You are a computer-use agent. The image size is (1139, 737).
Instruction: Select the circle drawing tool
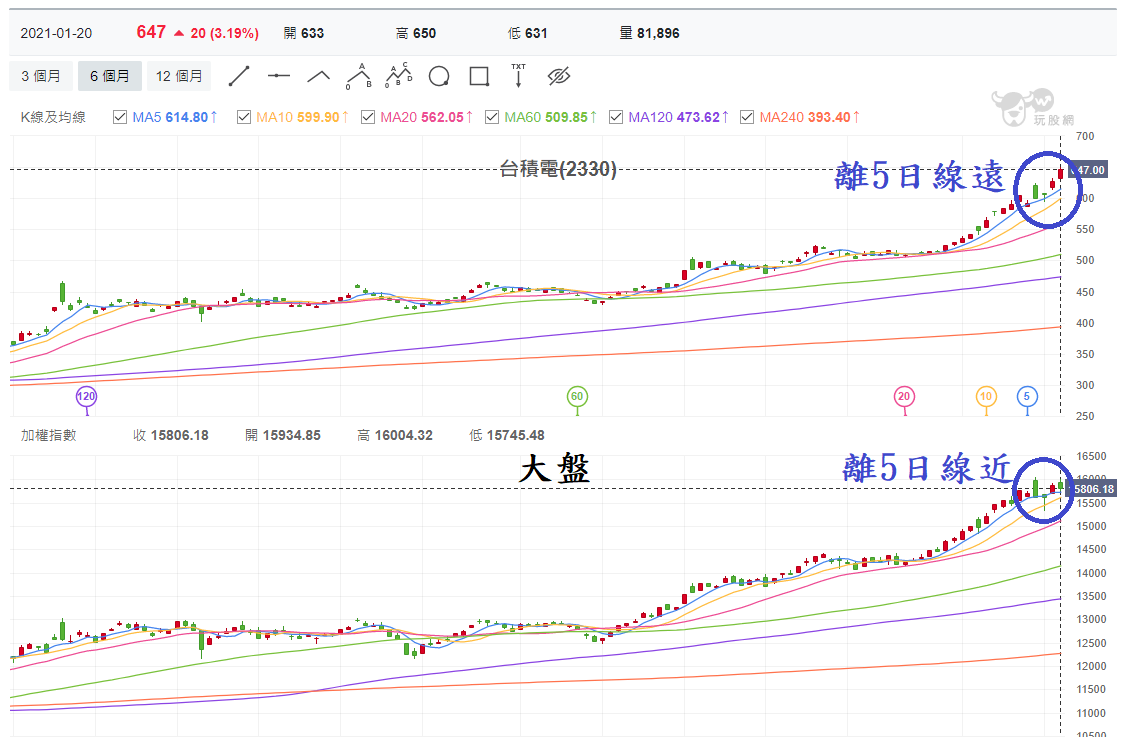pyautogui.click(x=439, y=76)
